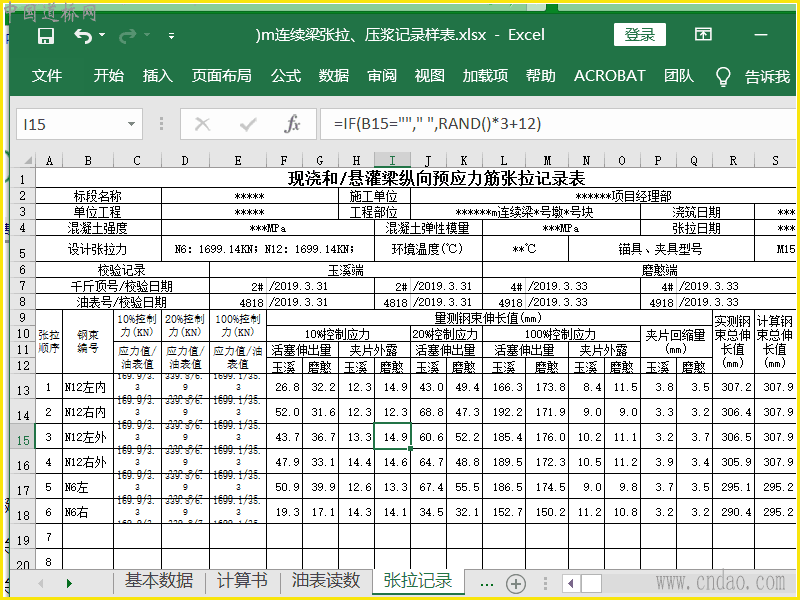Click the Redo arrow icon

click(x=128, y=36)
